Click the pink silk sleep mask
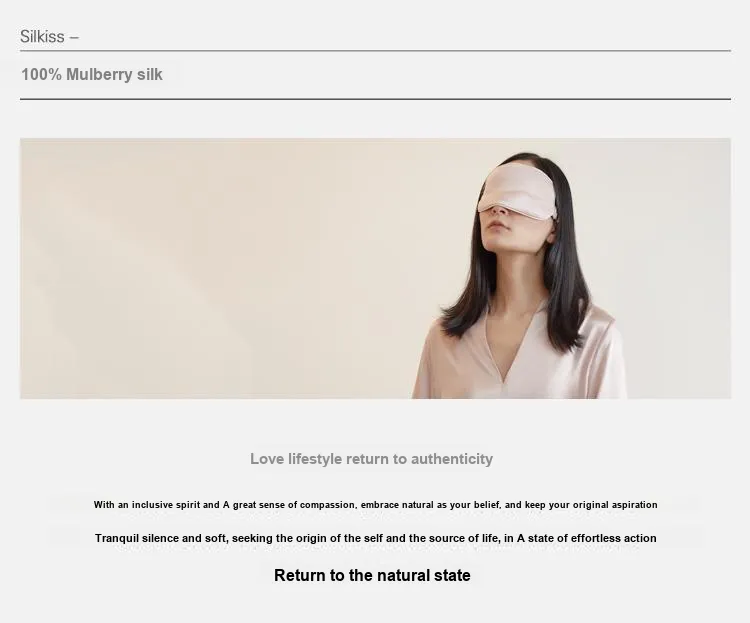The width and height of the screenshot is (750, 623). click(x=517, y=193)
